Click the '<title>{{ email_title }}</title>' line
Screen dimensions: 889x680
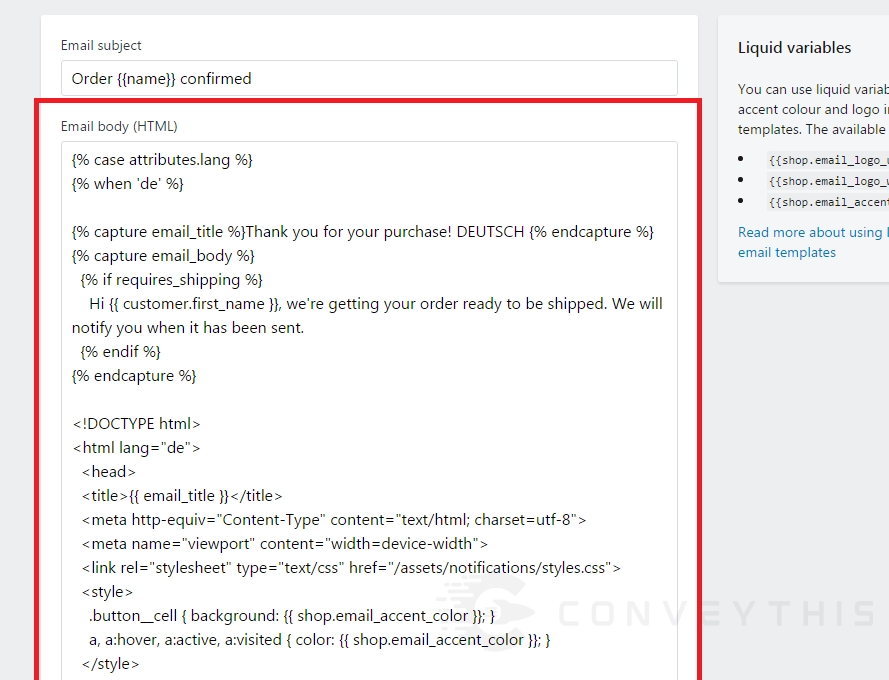pyautogui.click(x=182, y=496)
